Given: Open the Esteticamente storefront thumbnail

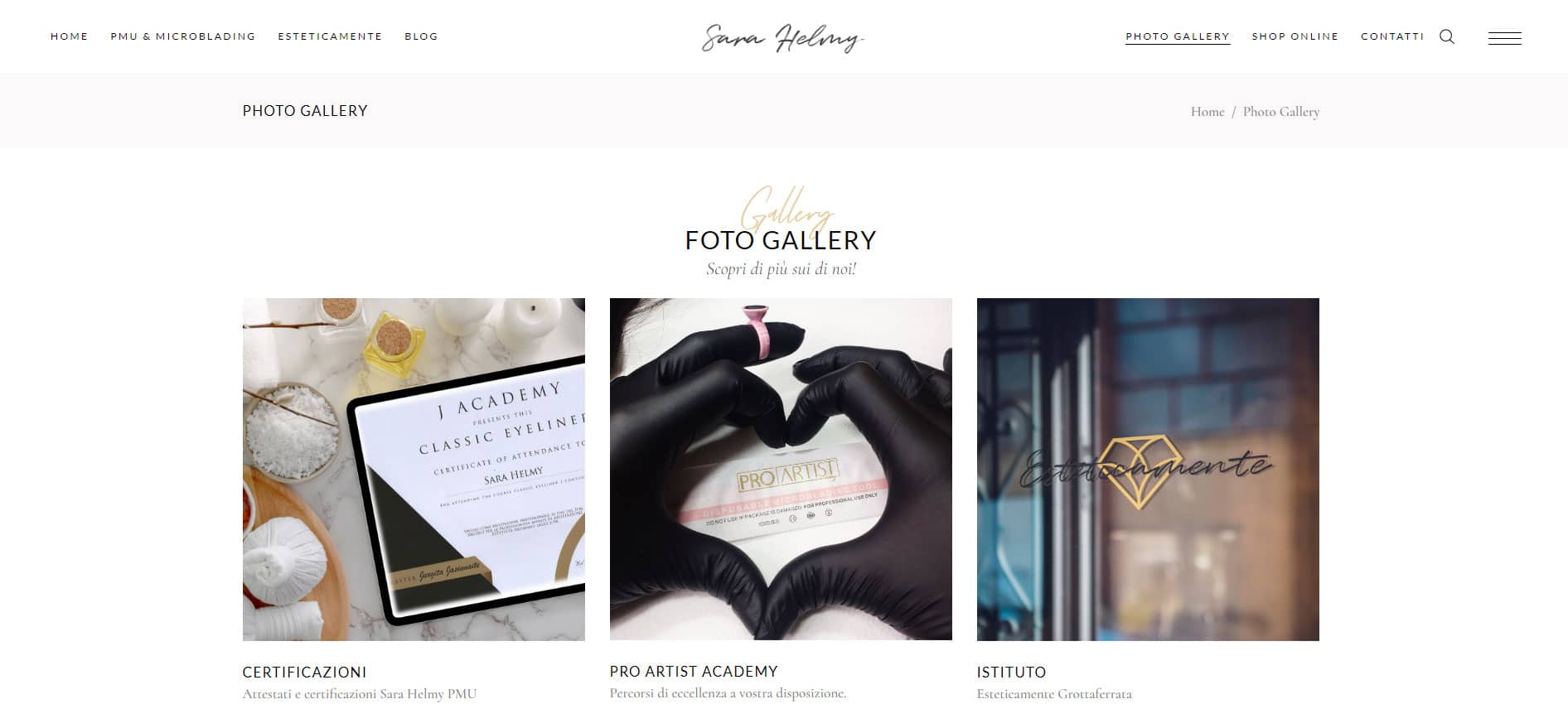Looking at the screenshot, I should (x=1148, y=470).
